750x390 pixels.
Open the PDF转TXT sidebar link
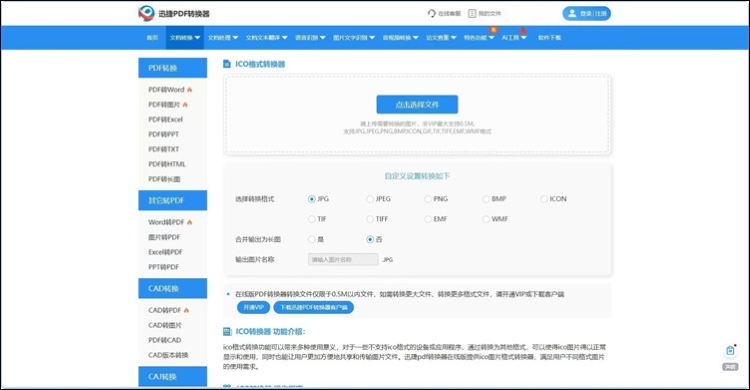point(164,149)
